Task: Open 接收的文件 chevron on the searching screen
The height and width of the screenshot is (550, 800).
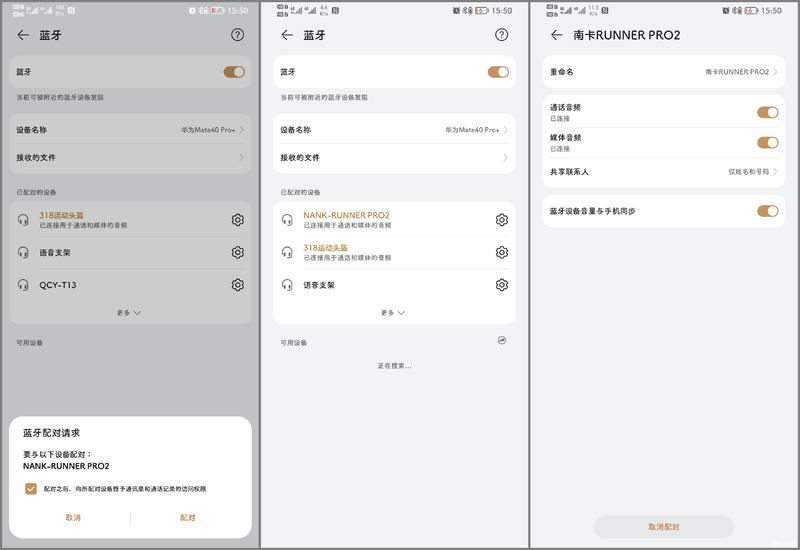Action: (506, 157)
